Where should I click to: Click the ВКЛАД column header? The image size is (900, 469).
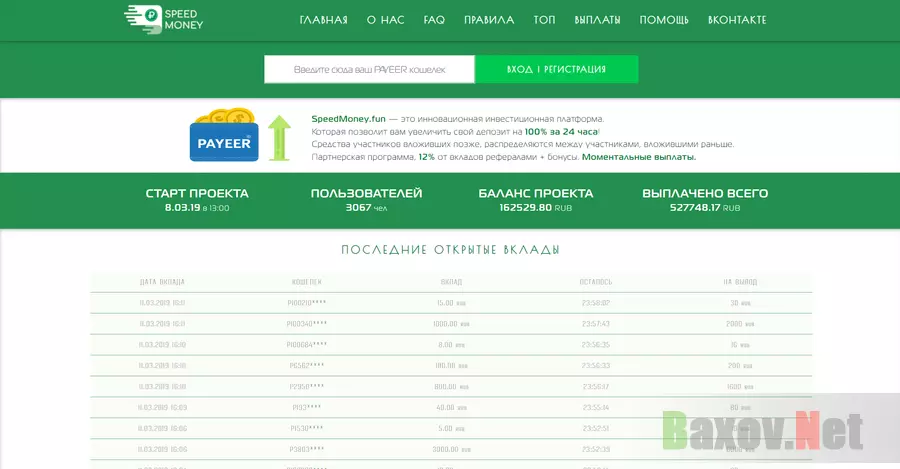click(451, 282)
